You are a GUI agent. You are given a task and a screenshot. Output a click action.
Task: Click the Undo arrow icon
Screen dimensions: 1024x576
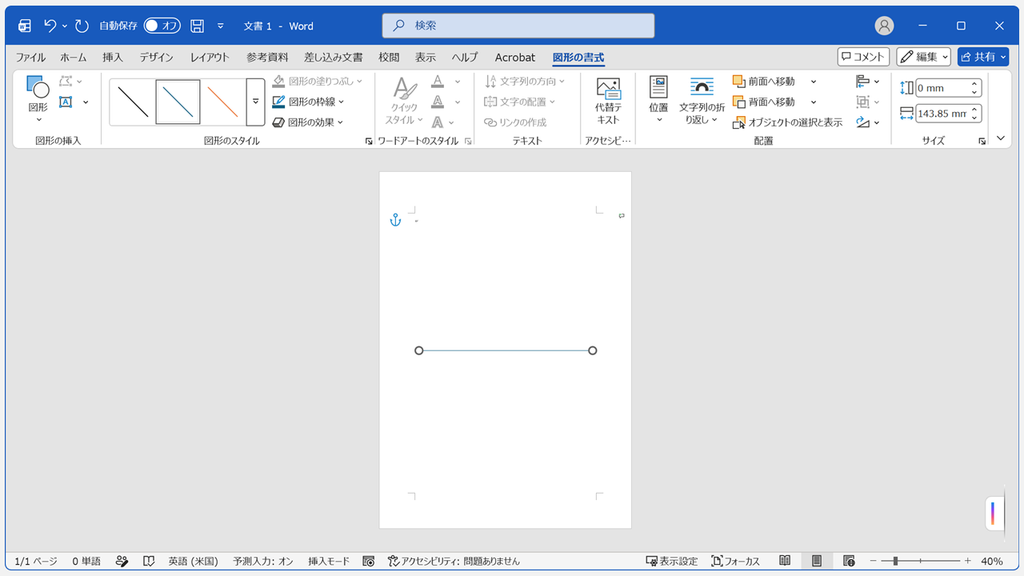50,25
